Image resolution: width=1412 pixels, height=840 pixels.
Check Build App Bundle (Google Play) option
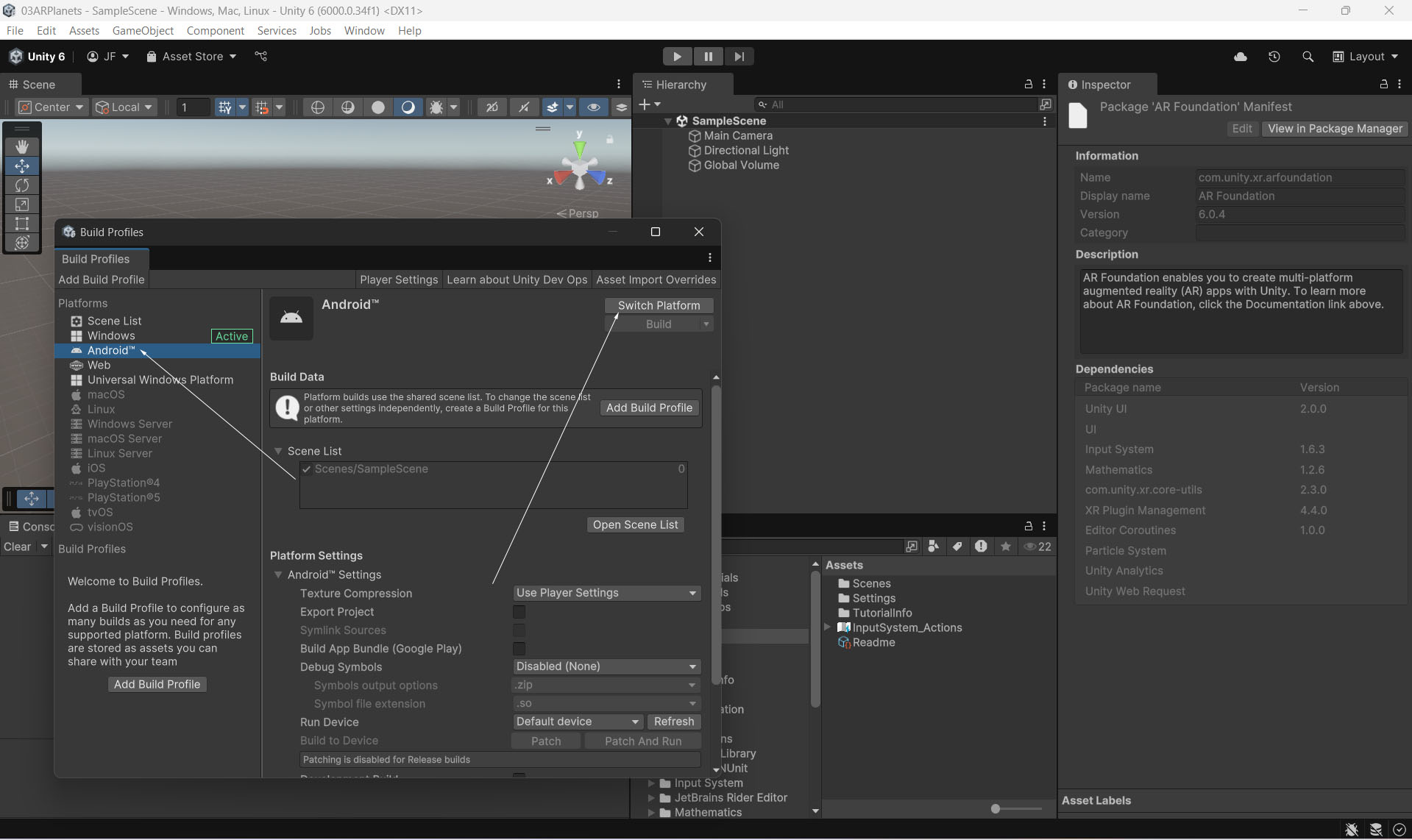click(519, 649)
